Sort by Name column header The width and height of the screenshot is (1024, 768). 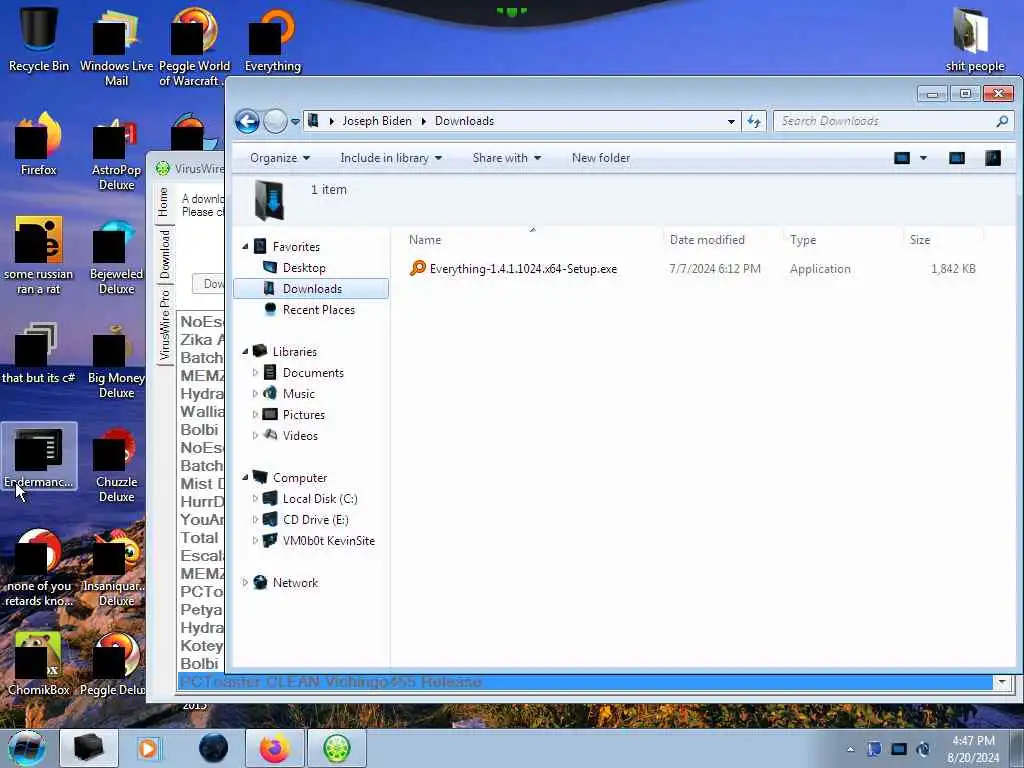[533, 240]
